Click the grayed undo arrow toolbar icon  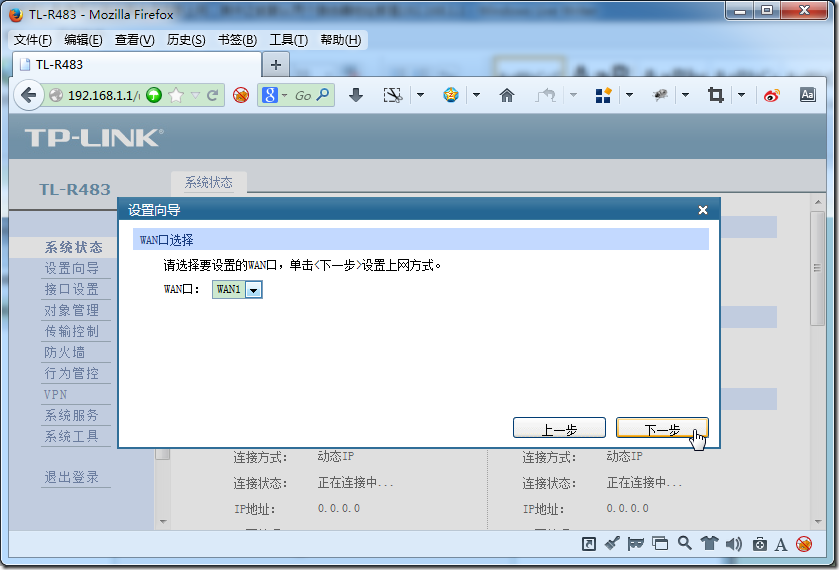pyautogui.click(x=545, y=95)
